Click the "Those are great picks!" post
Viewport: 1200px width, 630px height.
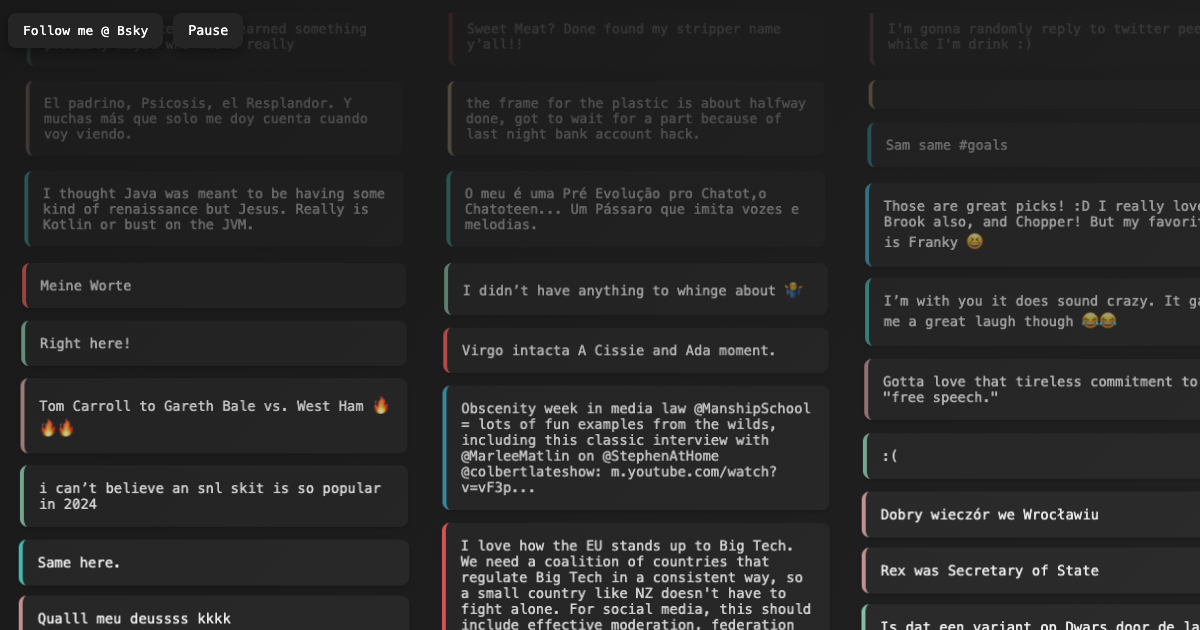pyautogui.click(x=1030, y=224)
